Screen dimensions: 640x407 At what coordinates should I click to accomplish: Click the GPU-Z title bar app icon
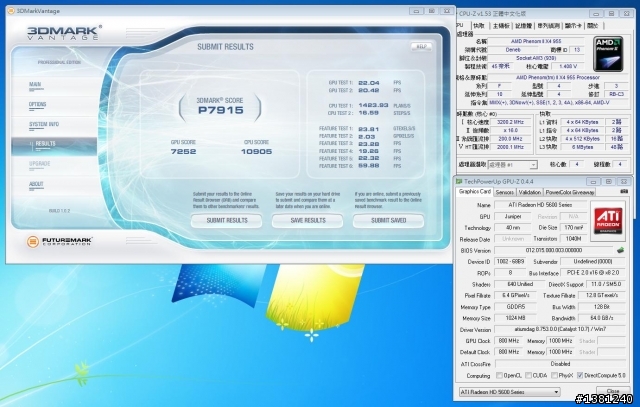[x=459, y=181]
